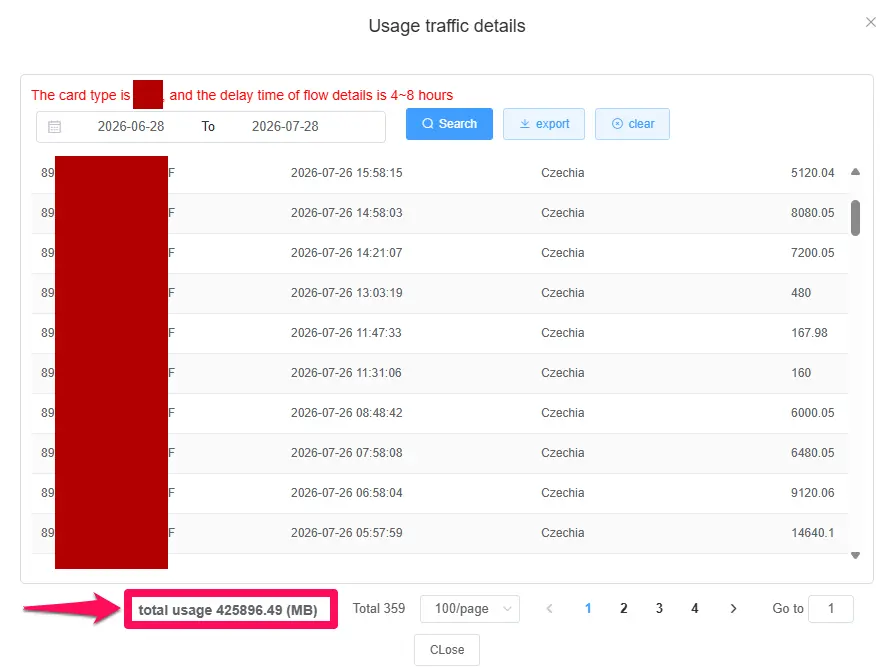Click the scrollbar up arrow
The width and height of the screenshot is (890, 667).
[855, 172]
